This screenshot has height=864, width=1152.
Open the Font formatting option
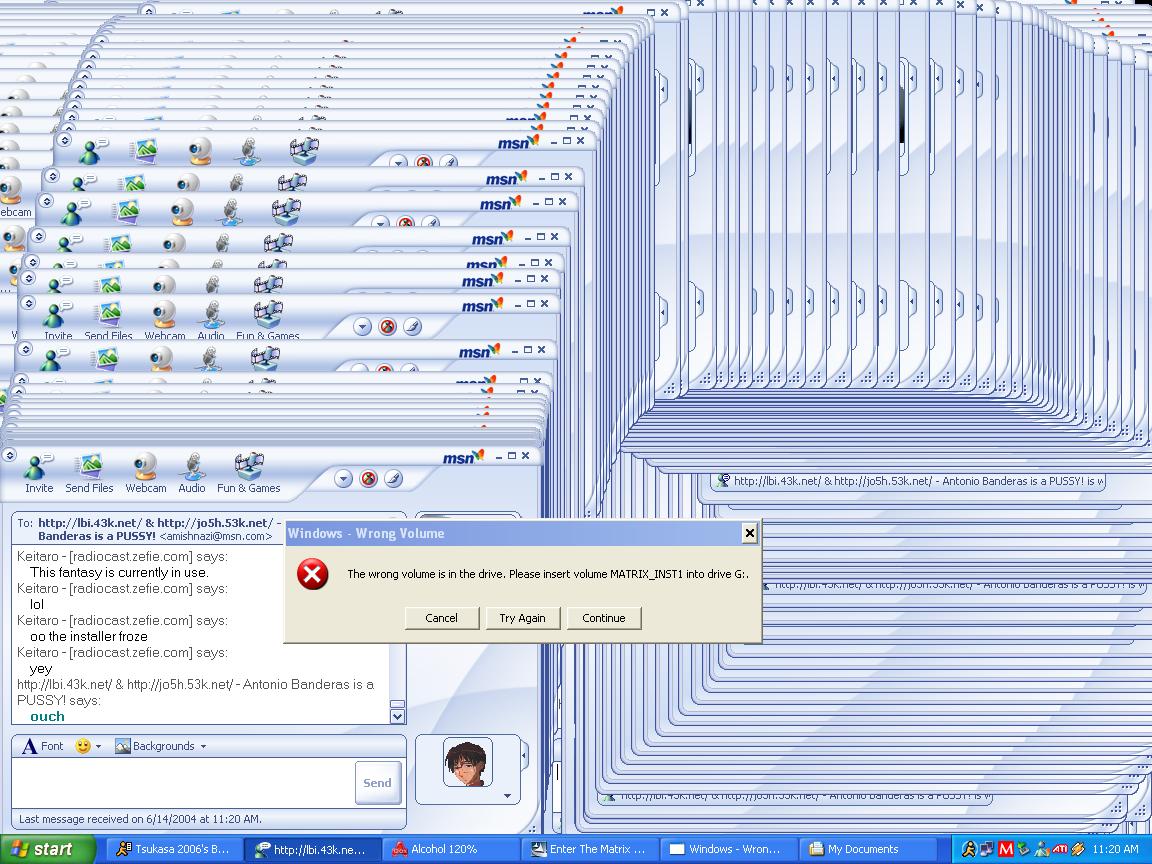pos(43,746)
